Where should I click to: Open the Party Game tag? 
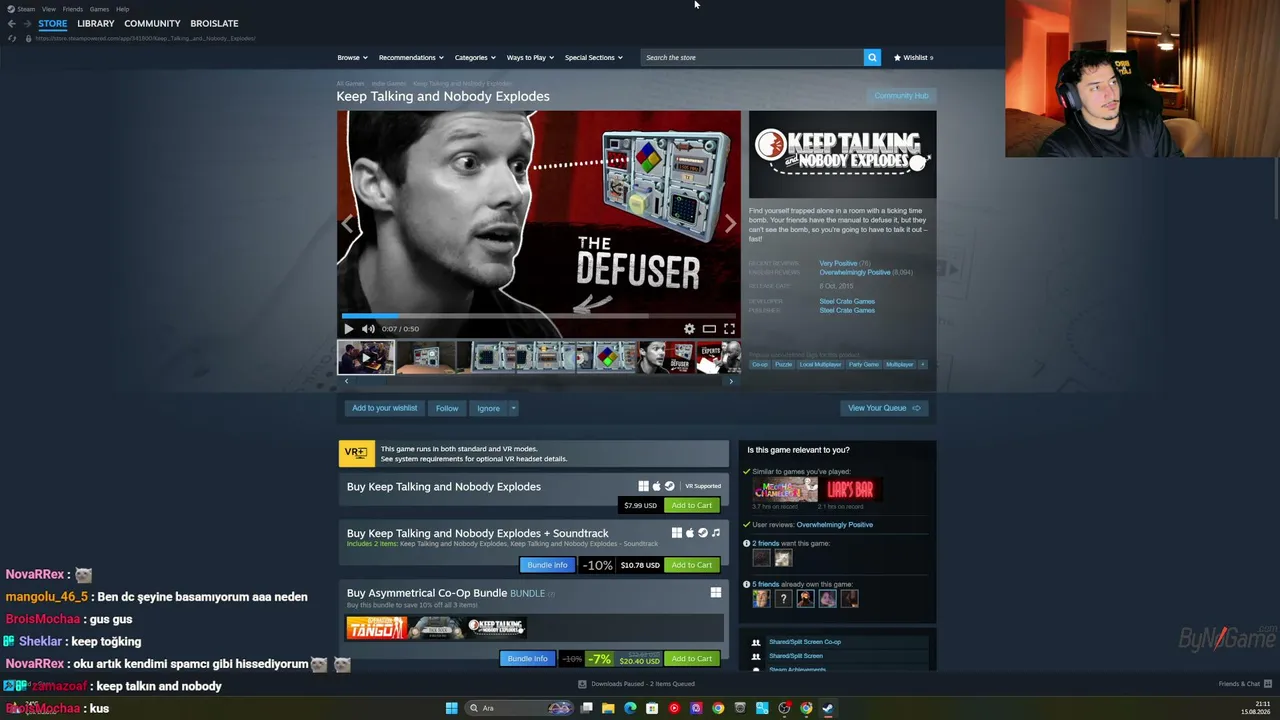[864, 364]
